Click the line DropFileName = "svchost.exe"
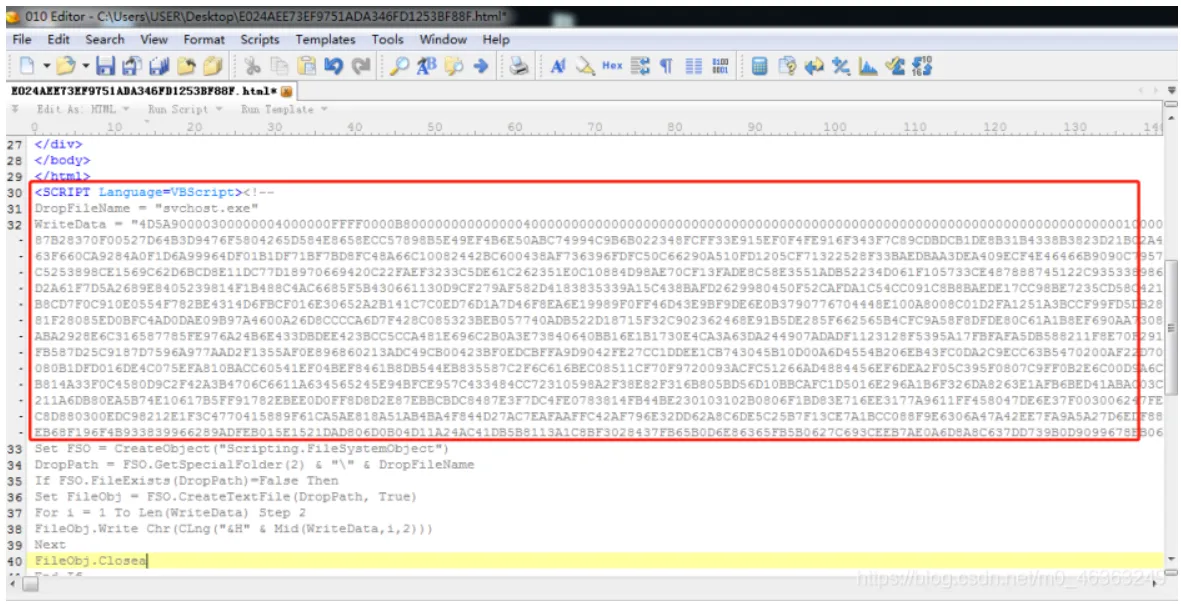 click(146, 208)
